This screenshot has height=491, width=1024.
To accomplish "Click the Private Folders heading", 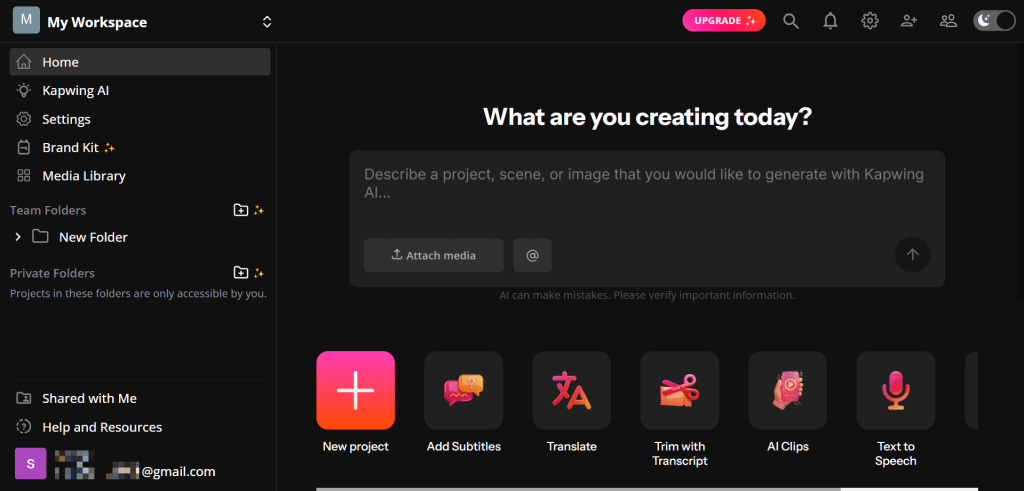I will pos(52,273).
